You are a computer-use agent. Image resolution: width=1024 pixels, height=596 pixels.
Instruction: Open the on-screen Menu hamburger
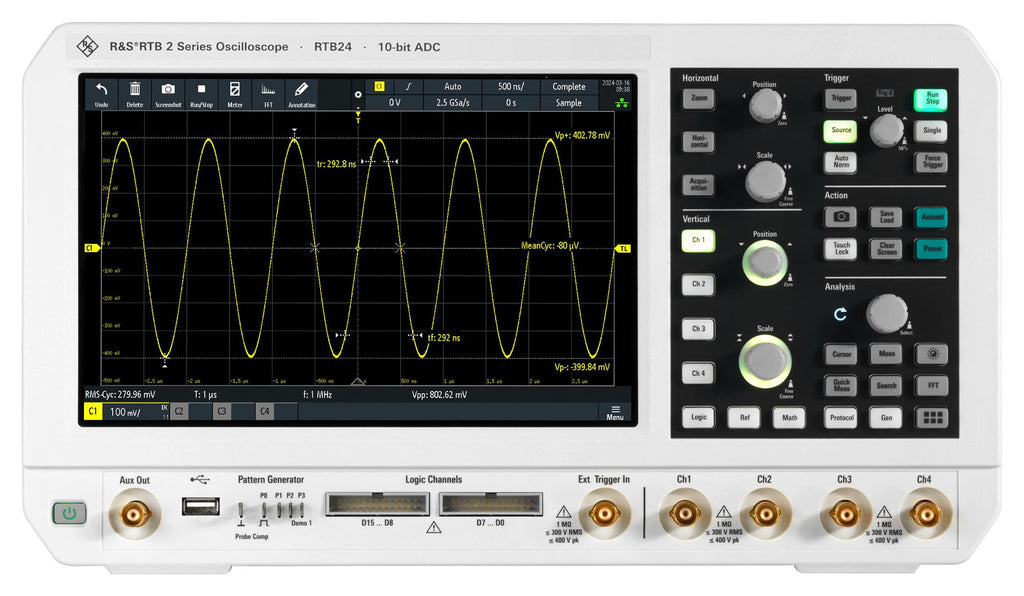pyautogui.click(x=615, y=411)
